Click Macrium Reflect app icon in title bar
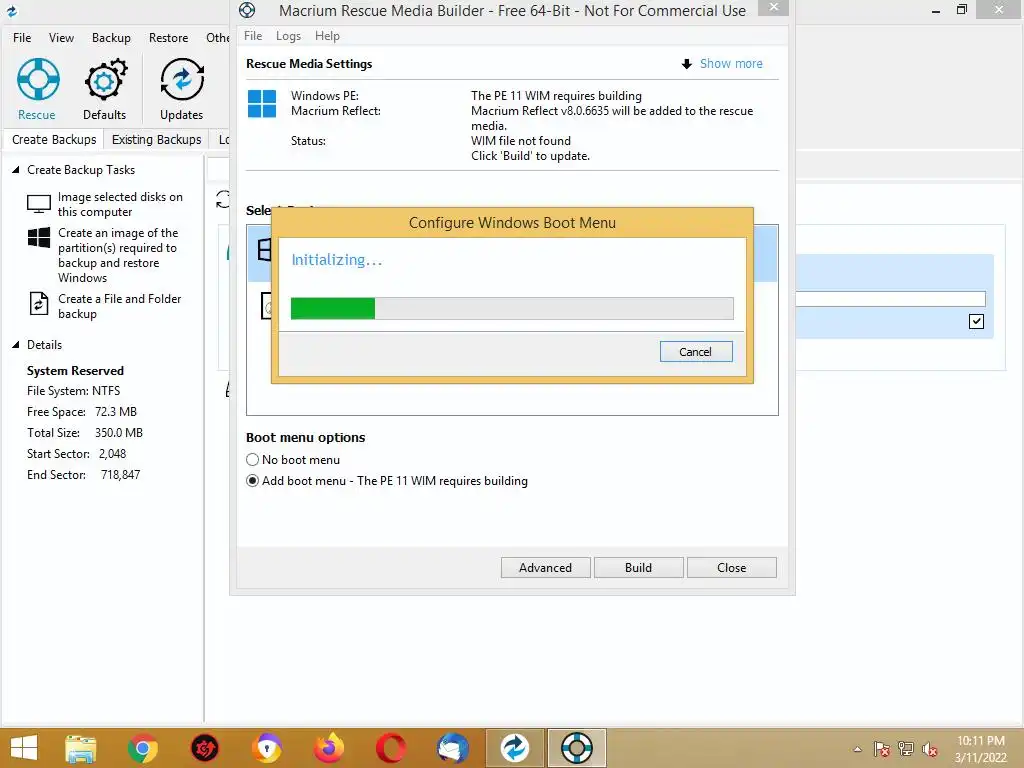The width and height of the screenshot is (1024, 768). (11, 10)
